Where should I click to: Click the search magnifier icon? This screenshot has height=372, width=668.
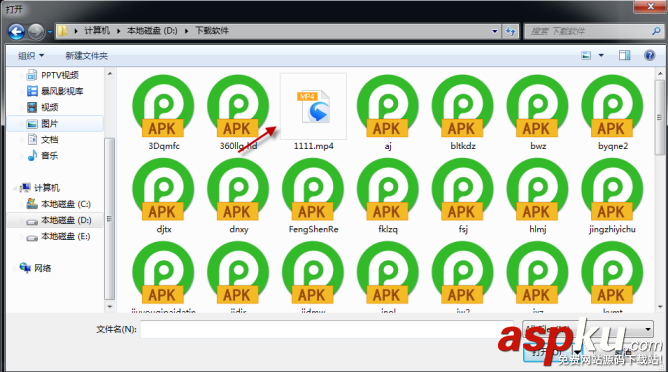click(656, 31)
